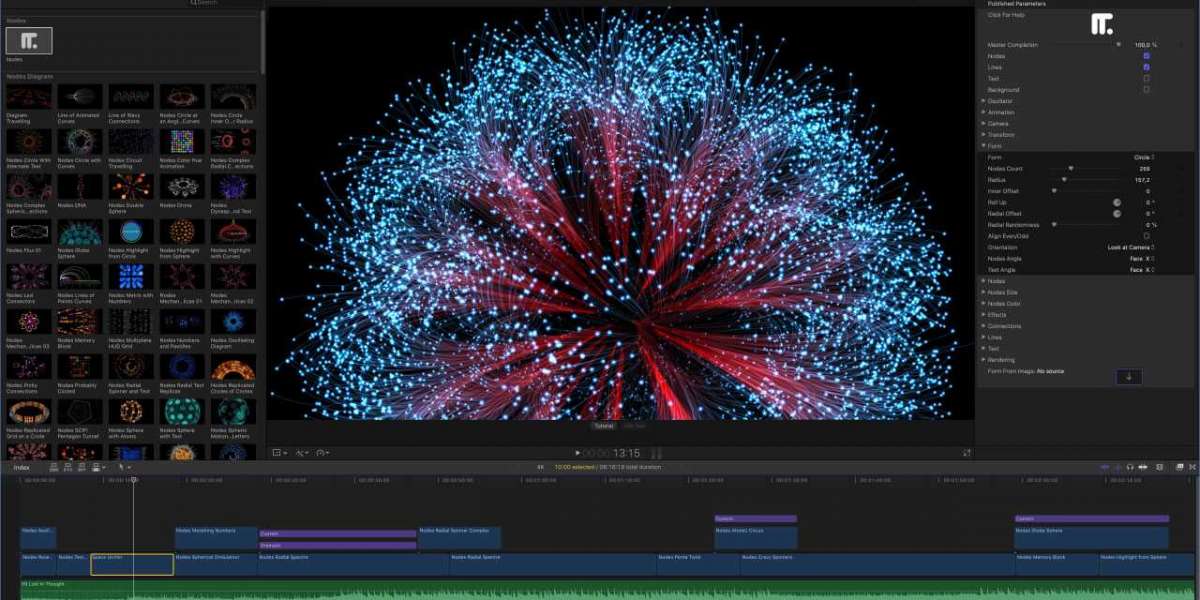The width and height of the screenshot is (1200, 600).
Task: Open the Text Angle Face X dropdown
Action: pos(1143,270)
